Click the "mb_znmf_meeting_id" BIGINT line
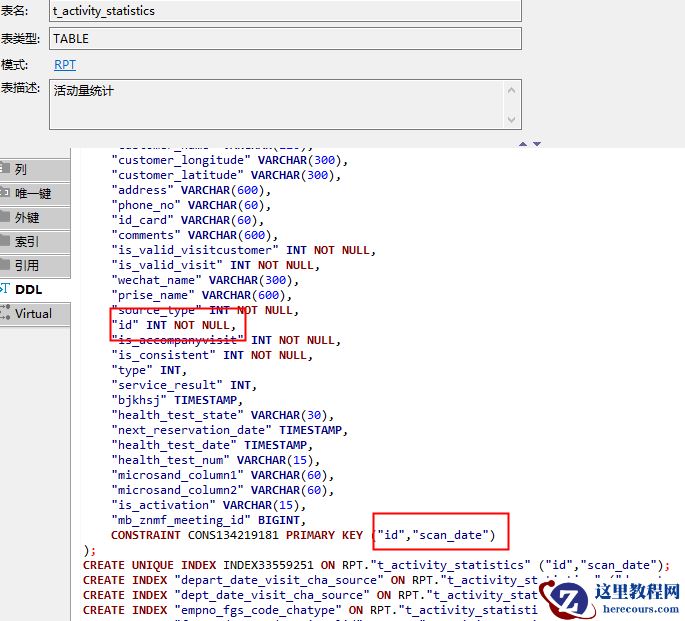The height and width of the screenshot is (621, 685). (209, 520)
